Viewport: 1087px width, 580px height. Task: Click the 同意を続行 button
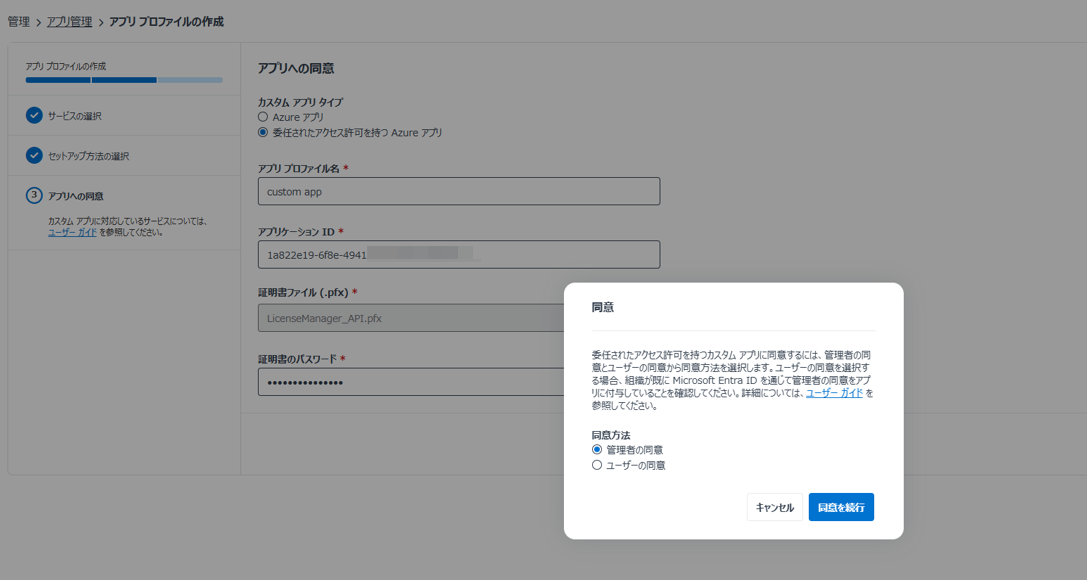841,507
